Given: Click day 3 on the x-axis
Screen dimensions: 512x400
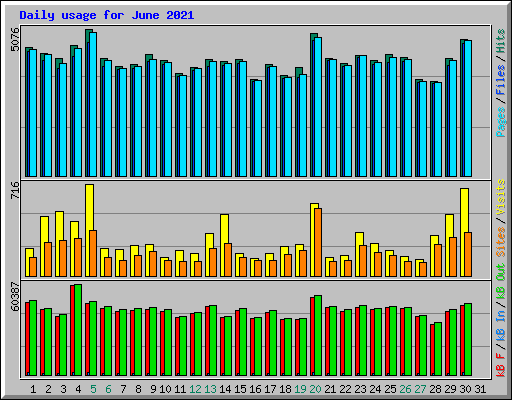Looking at the screenshot, I should (x=63, y=389).
